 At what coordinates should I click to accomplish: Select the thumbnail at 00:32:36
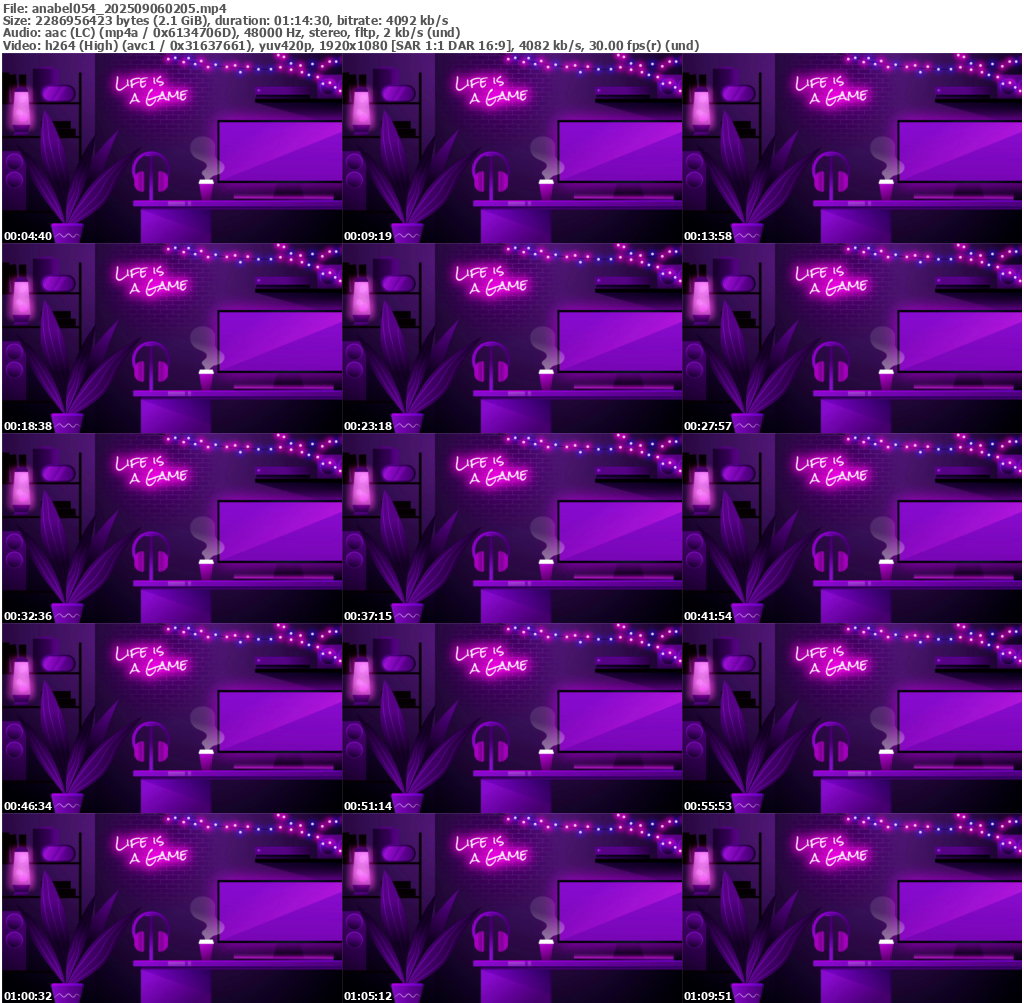172,528
